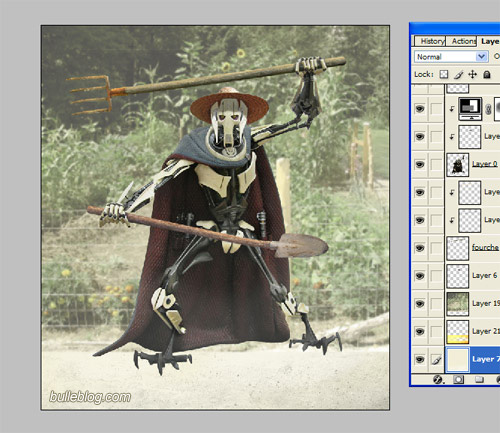Select the Layer 6 name
Viewport: 500px width, 433px height.
pos(484,276)
